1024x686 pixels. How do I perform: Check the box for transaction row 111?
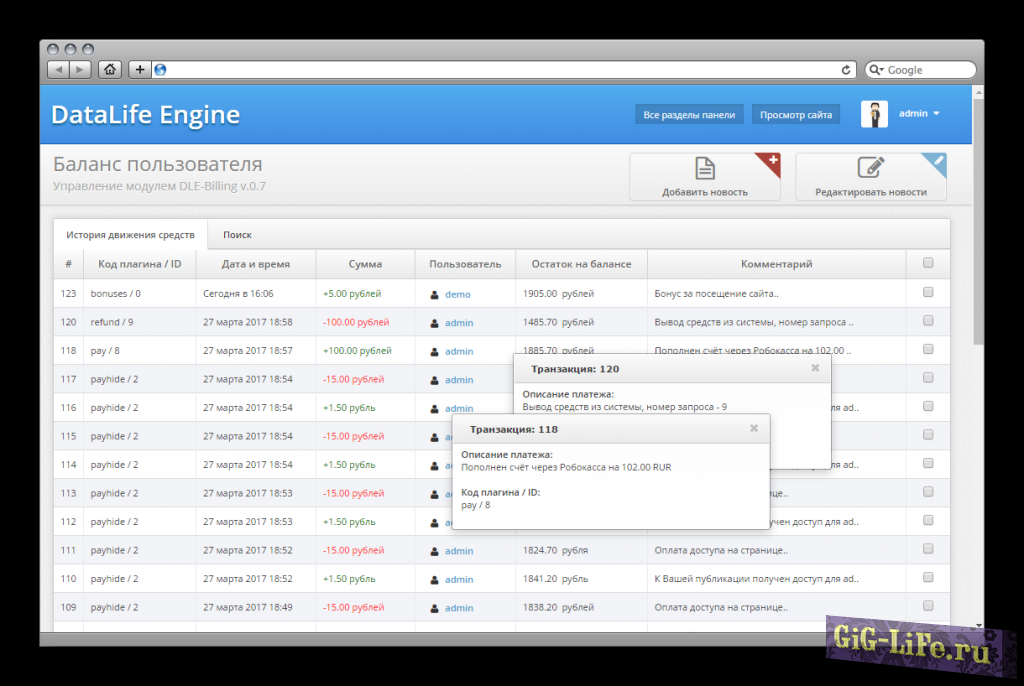point(928,550)
